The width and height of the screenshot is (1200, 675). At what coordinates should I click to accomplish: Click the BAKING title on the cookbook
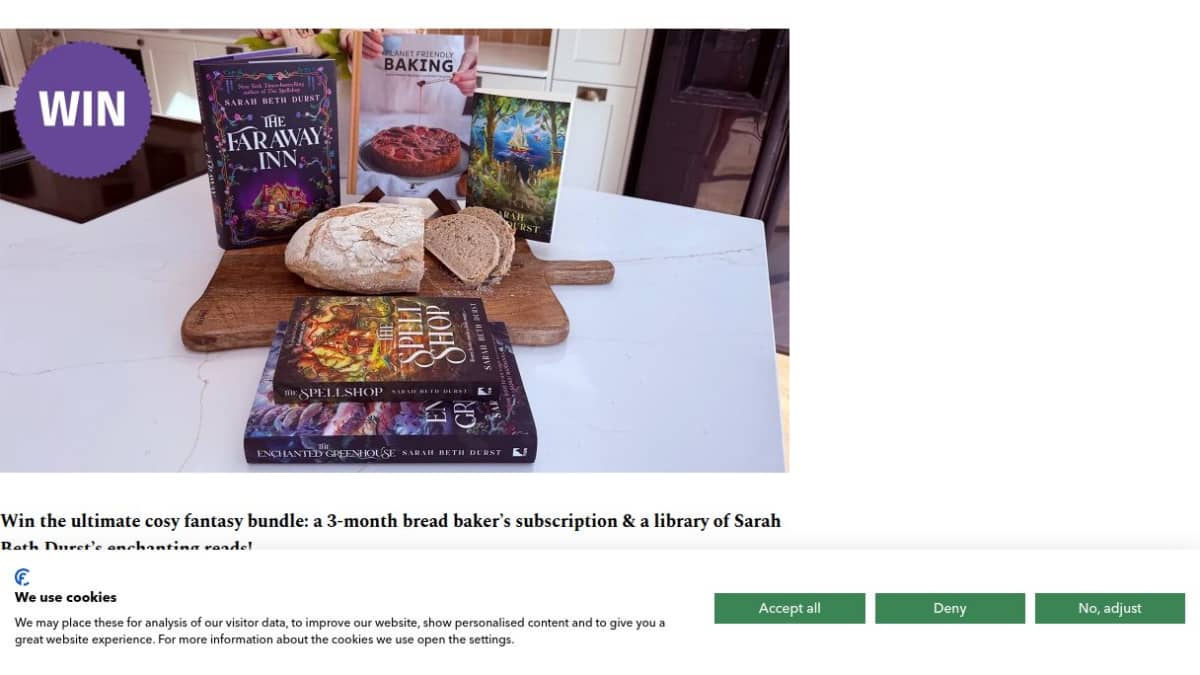[x=418, y=65]
